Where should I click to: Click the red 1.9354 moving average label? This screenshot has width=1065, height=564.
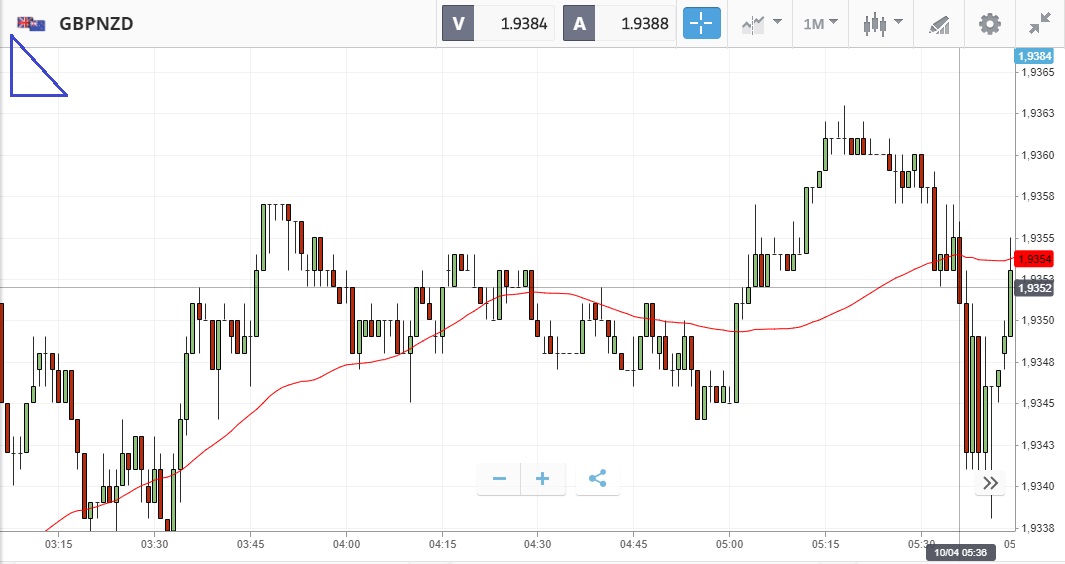pyautogui.click(x=1034, y=259)
